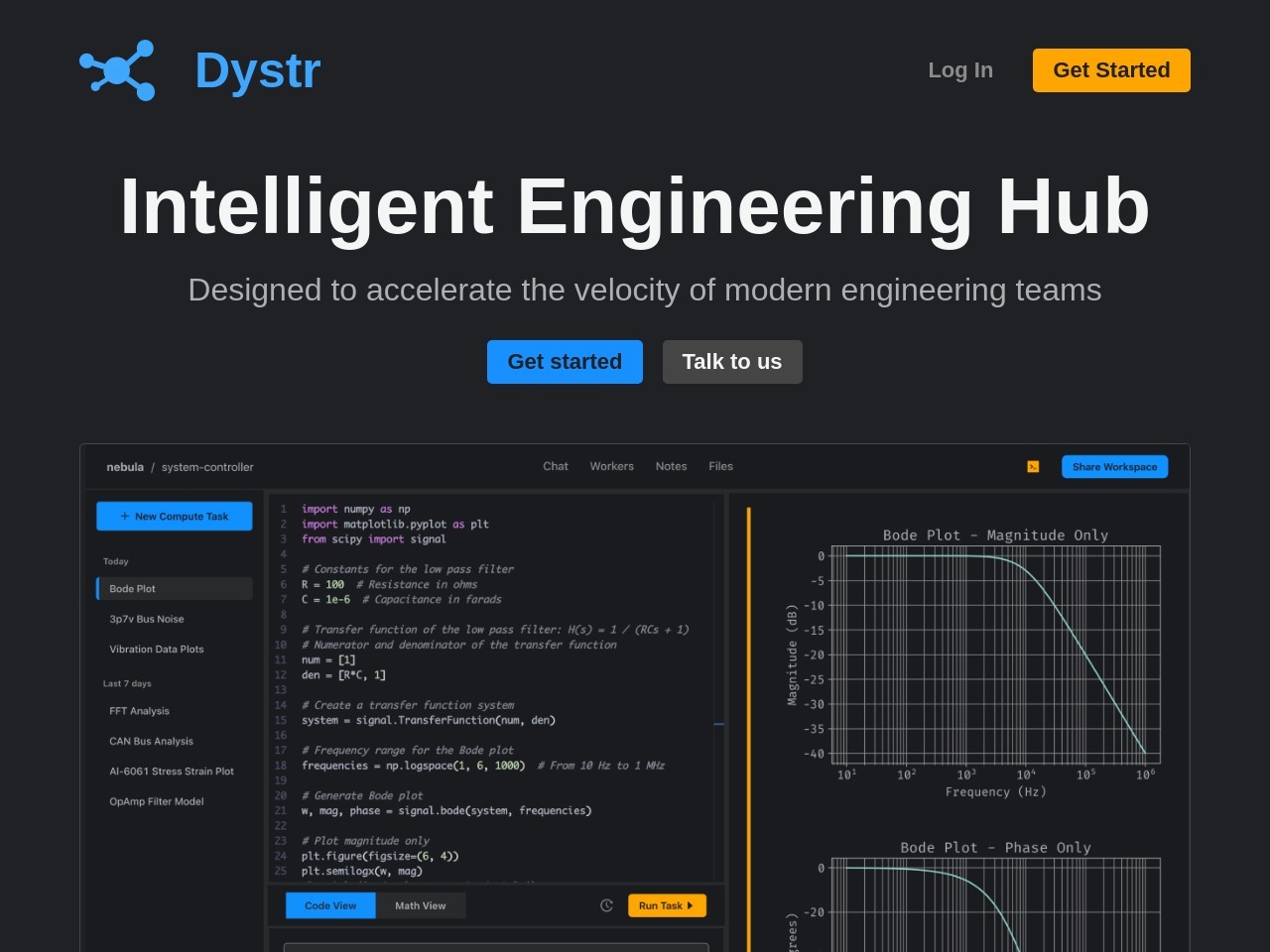The image size is (1270, 952).
Task: Click the 'den = [R*C, 1]' code line
Action: [343, 675]
